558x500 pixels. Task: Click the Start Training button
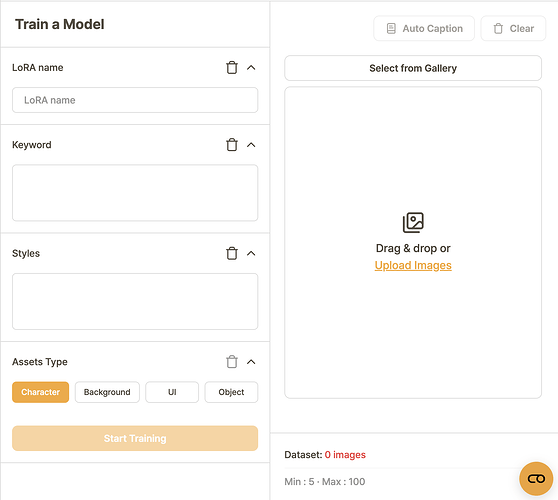coord(135,438)
